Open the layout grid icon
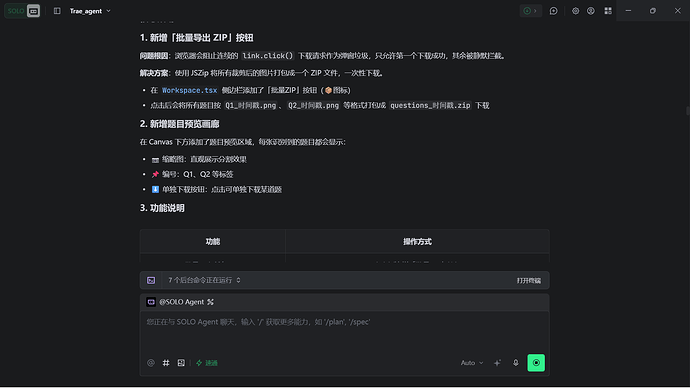690x388 pixels. (x=608, y=11)
